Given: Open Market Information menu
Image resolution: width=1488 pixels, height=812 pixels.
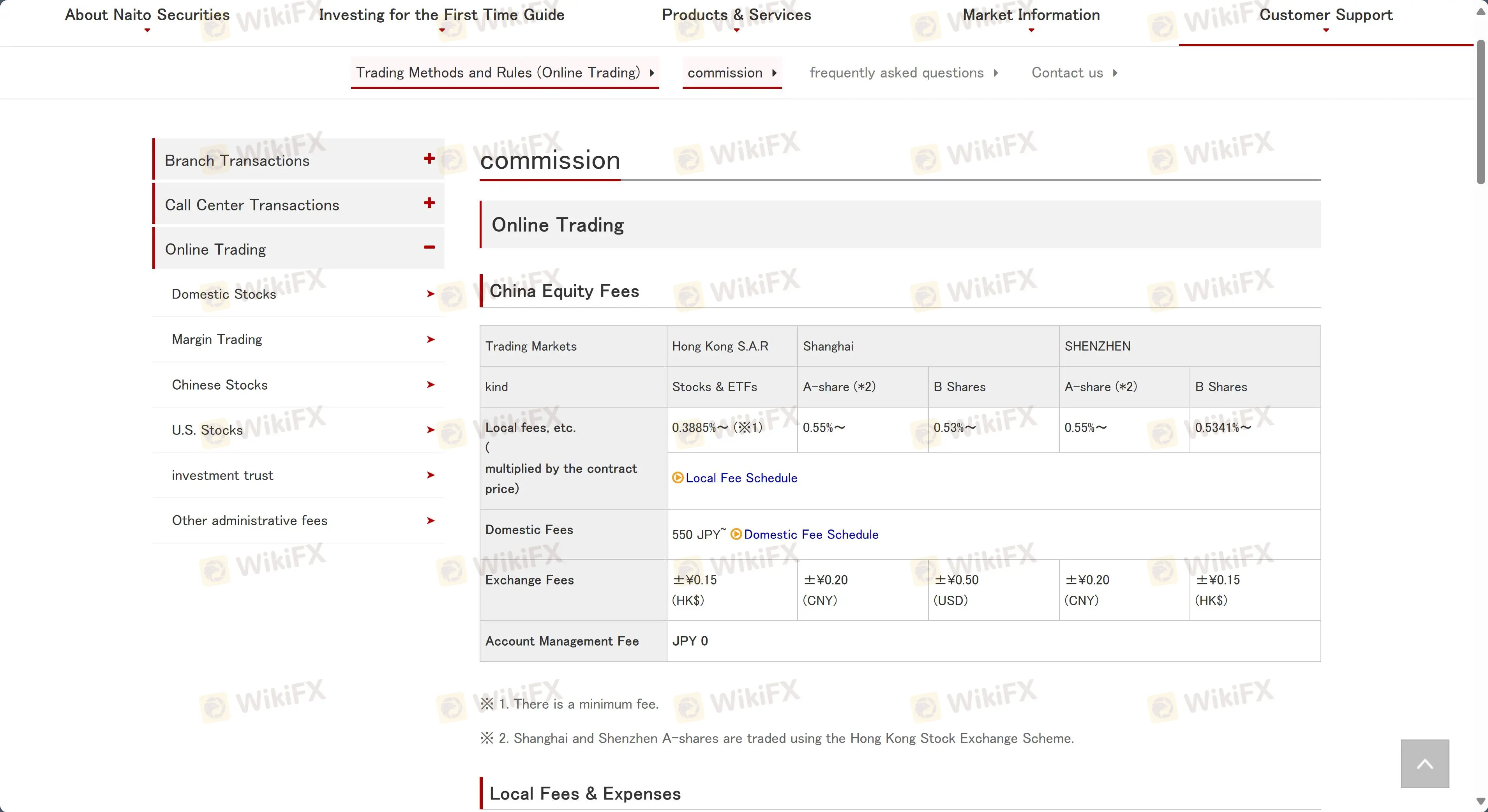Looking at the screenshot, I should 1031,15.
